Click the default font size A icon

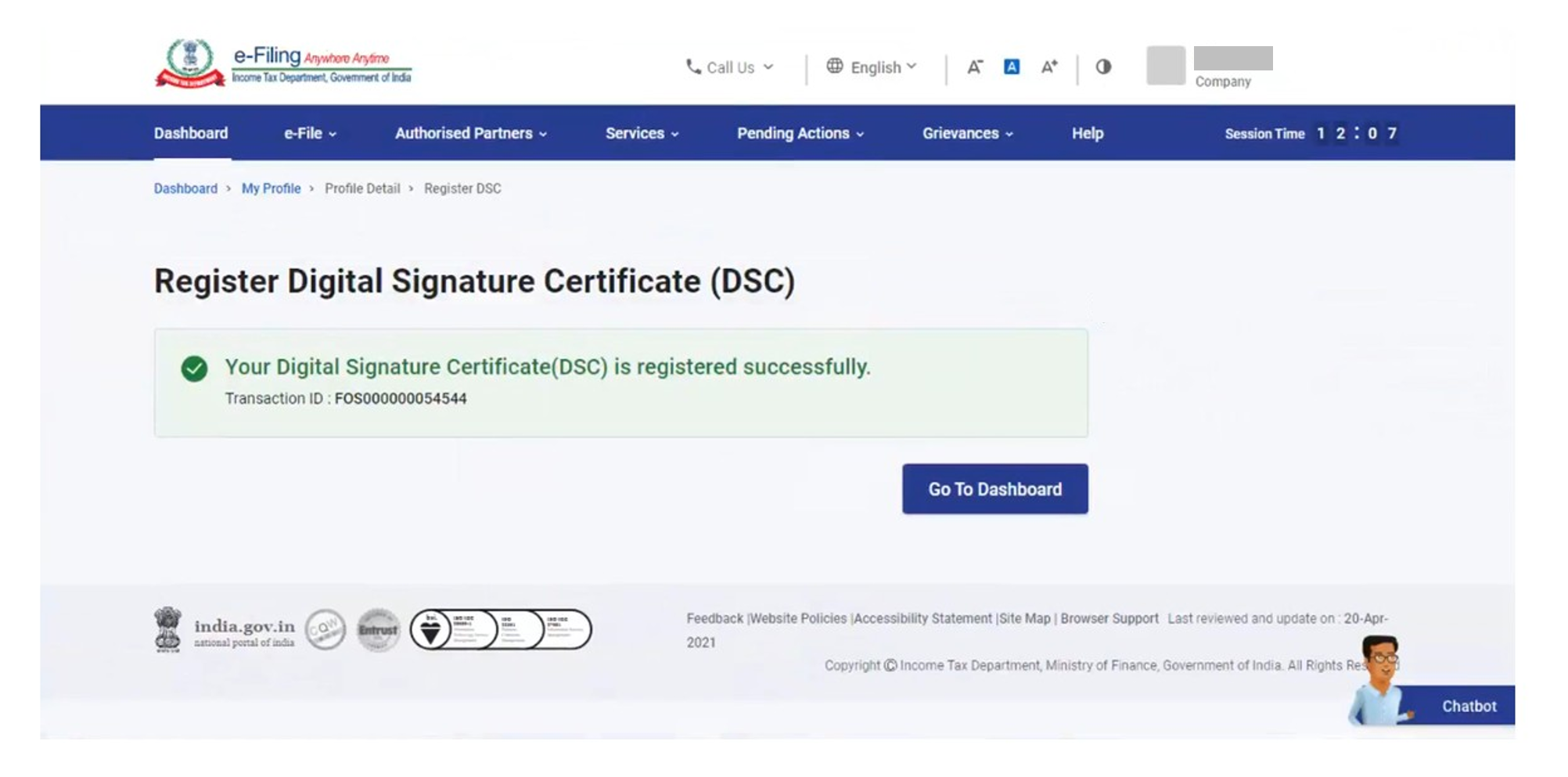tap(1012, 67)
